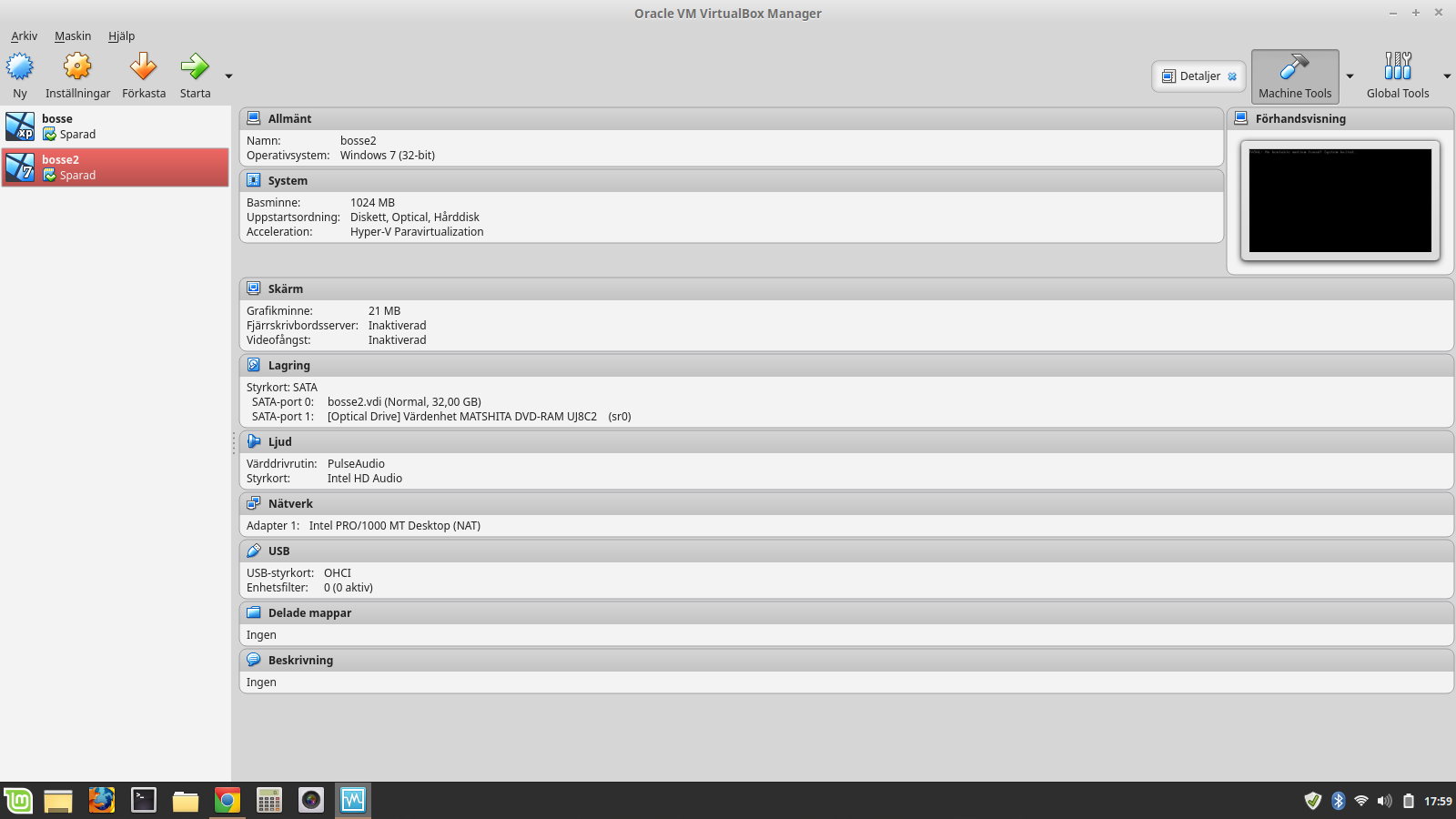Open the file manager folder in the taskbar
This screenshot has height=819, width=1456.
pos(186,801)
